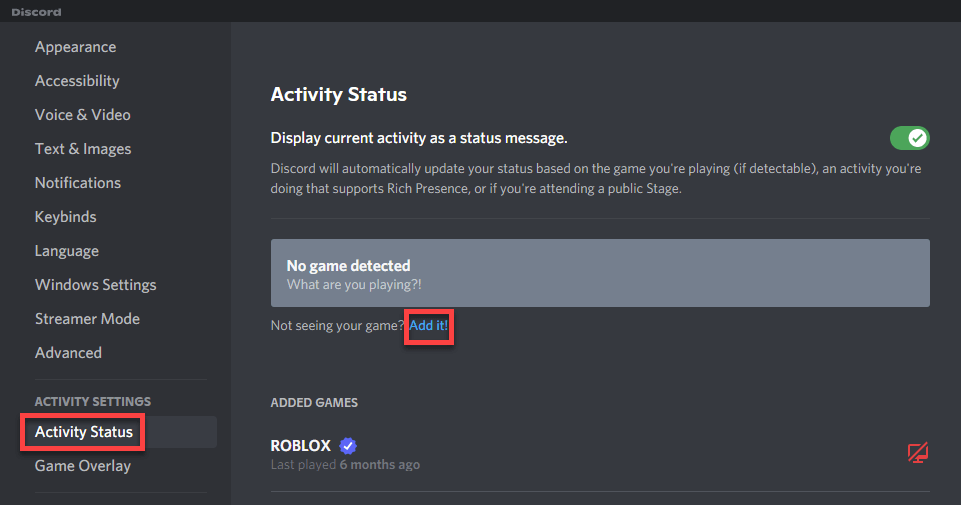Go to Accessibility settings
The width and height of the screenshot is (961, 505).
point(77,81)
